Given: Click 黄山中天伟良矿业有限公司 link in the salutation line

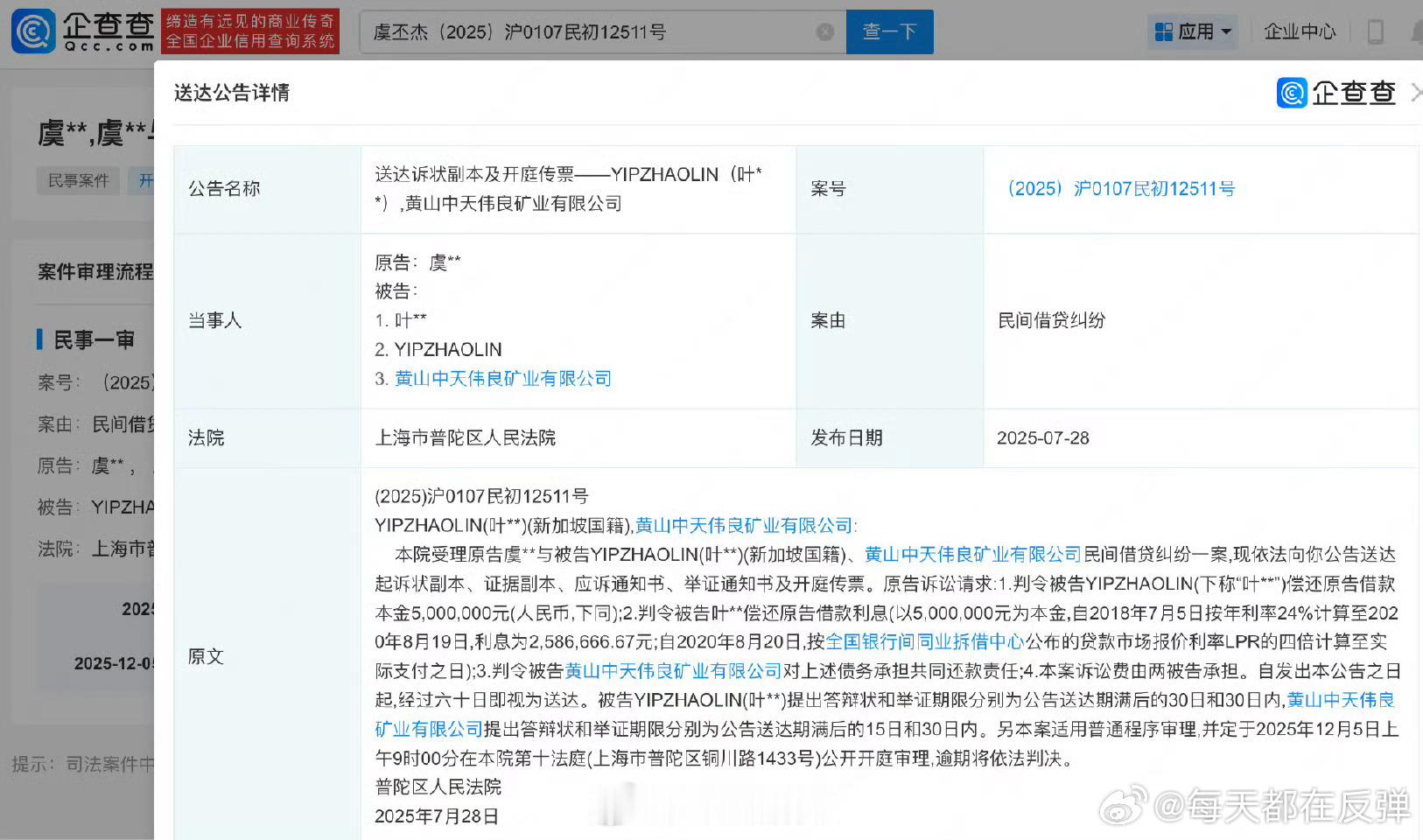Looking at the screenshot, I should point(744,526).
